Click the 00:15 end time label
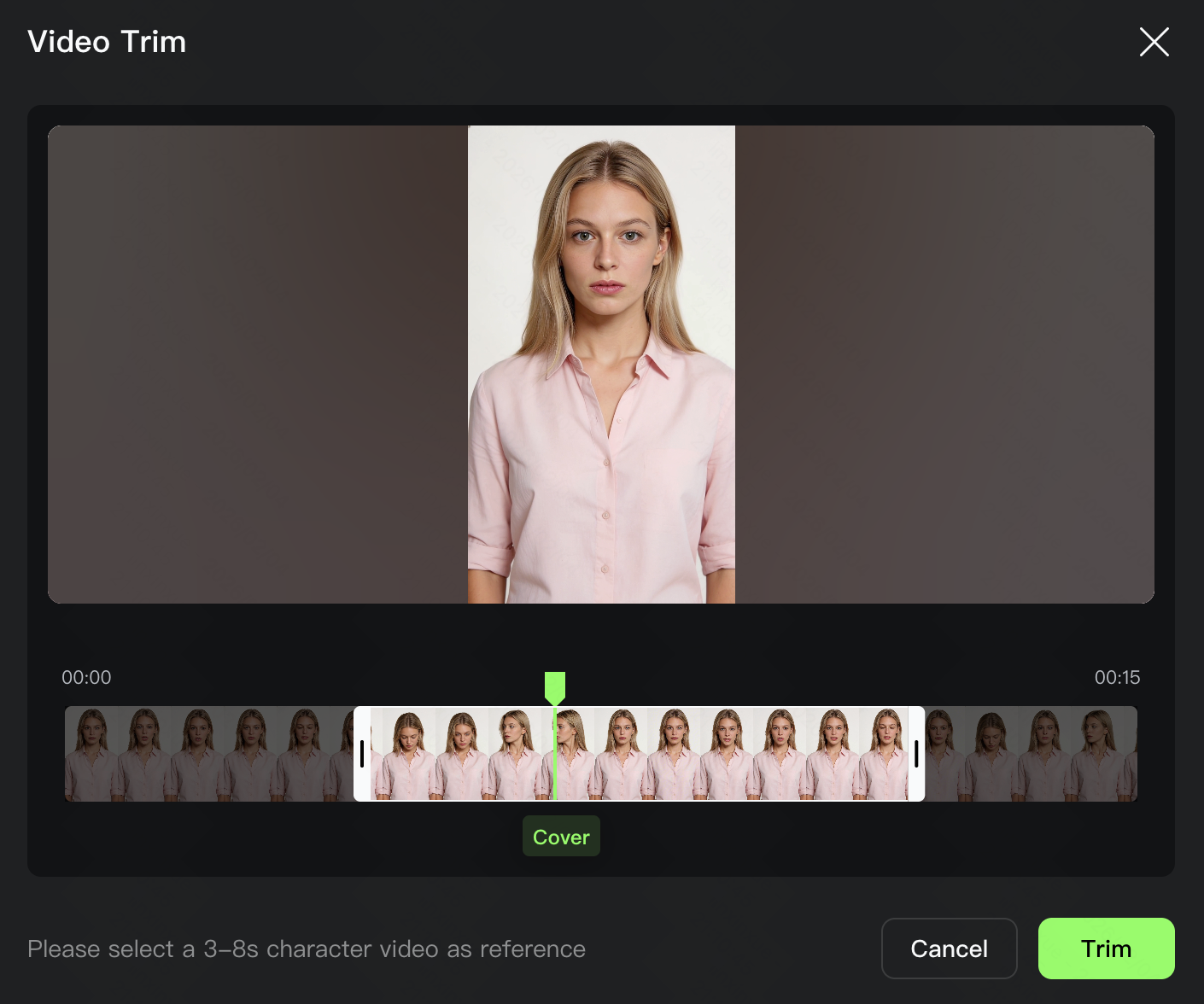This screenshot has width=1204, height=1004. pos(1117,678)
